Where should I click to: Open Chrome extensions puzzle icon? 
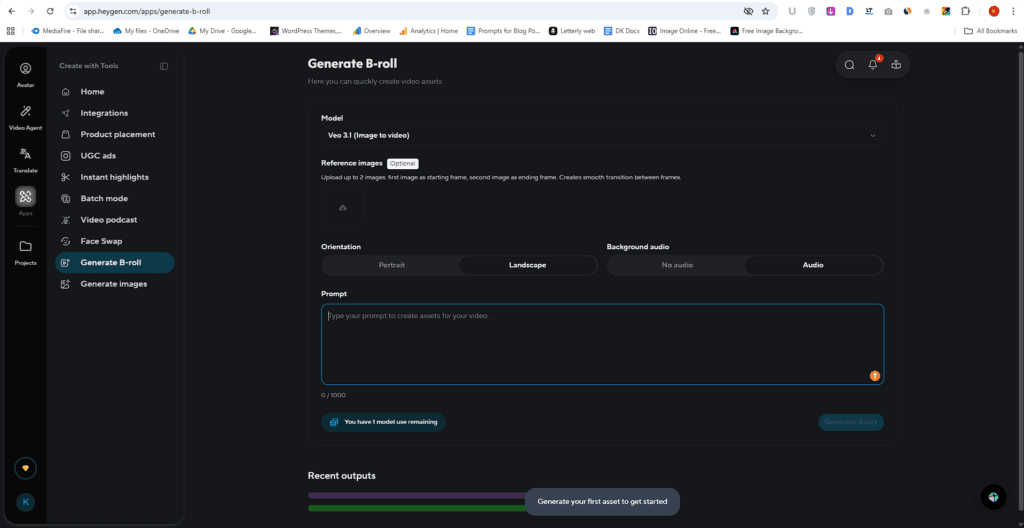[965, 11]
